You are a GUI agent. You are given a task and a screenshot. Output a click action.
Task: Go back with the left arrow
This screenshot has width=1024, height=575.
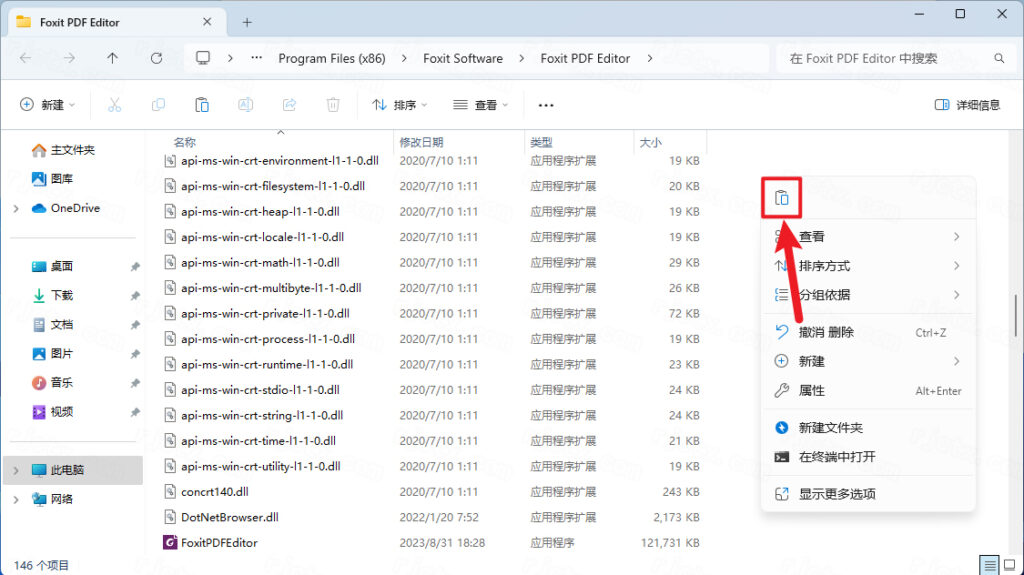click(25, 58)
